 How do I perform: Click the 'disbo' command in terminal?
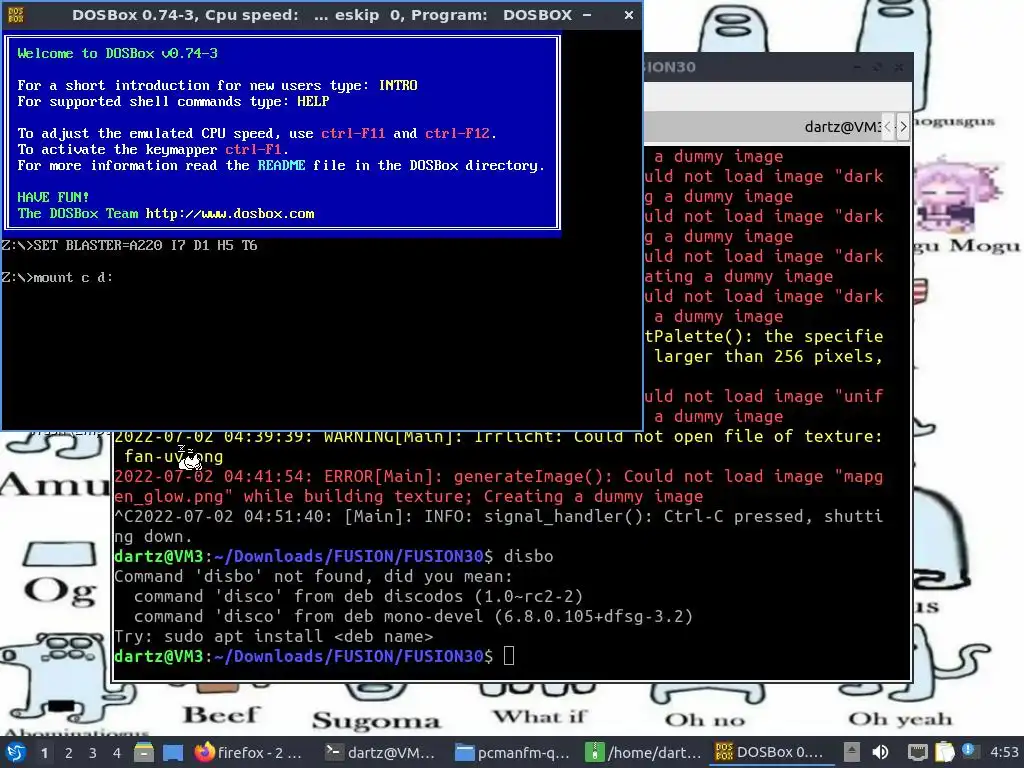[x=528, y=556]
